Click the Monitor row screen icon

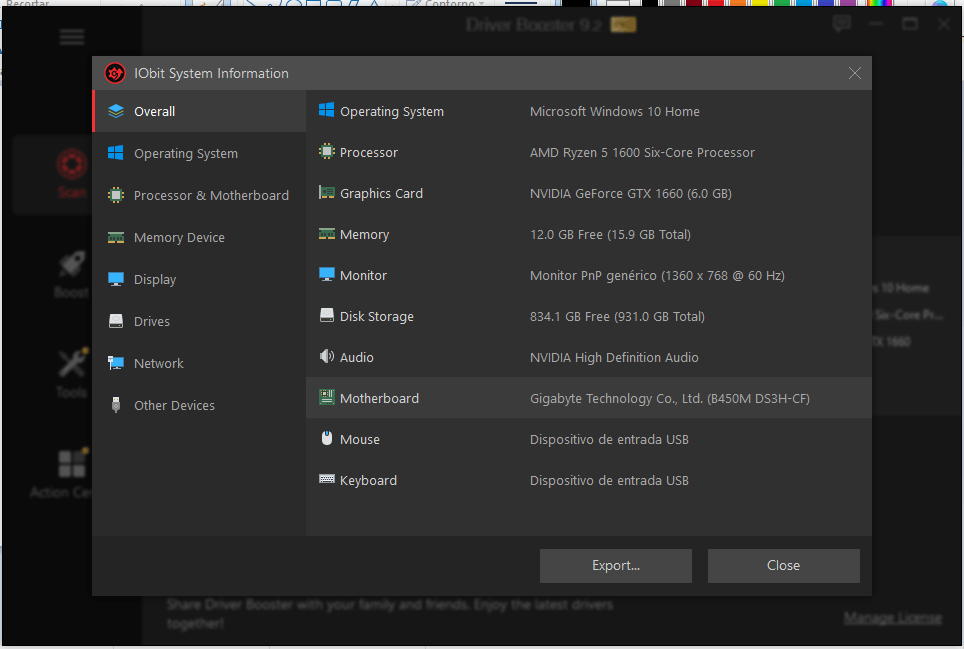point(326,274)
